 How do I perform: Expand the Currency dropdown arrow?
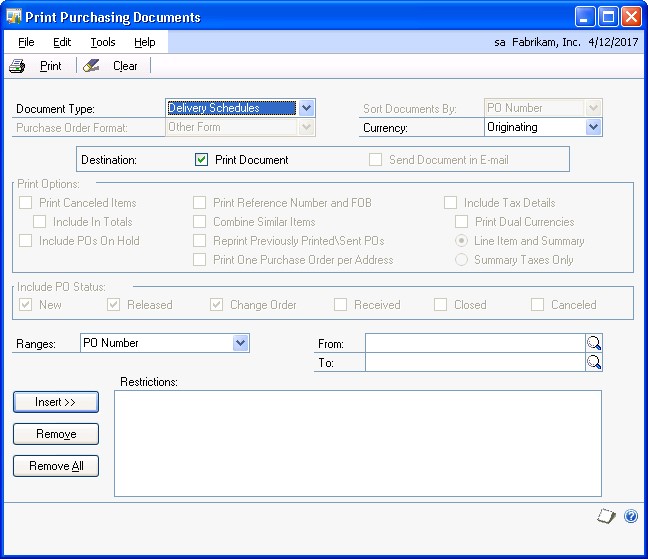(593, 127)
